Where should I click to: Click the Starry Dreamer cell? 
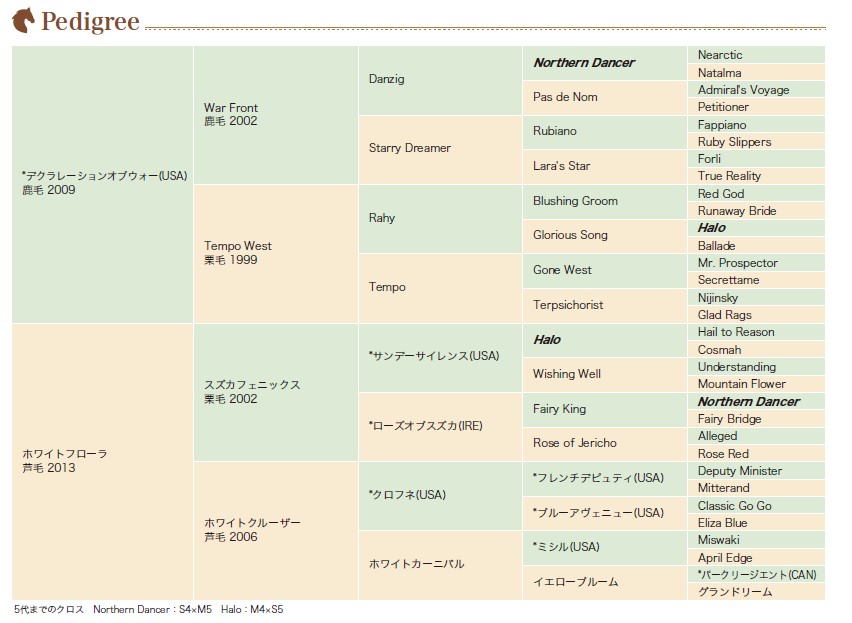(440, 150)
